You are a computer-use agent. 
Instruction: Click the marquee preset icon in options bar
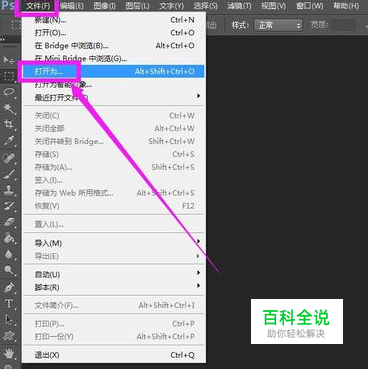(x=16, y=25)
